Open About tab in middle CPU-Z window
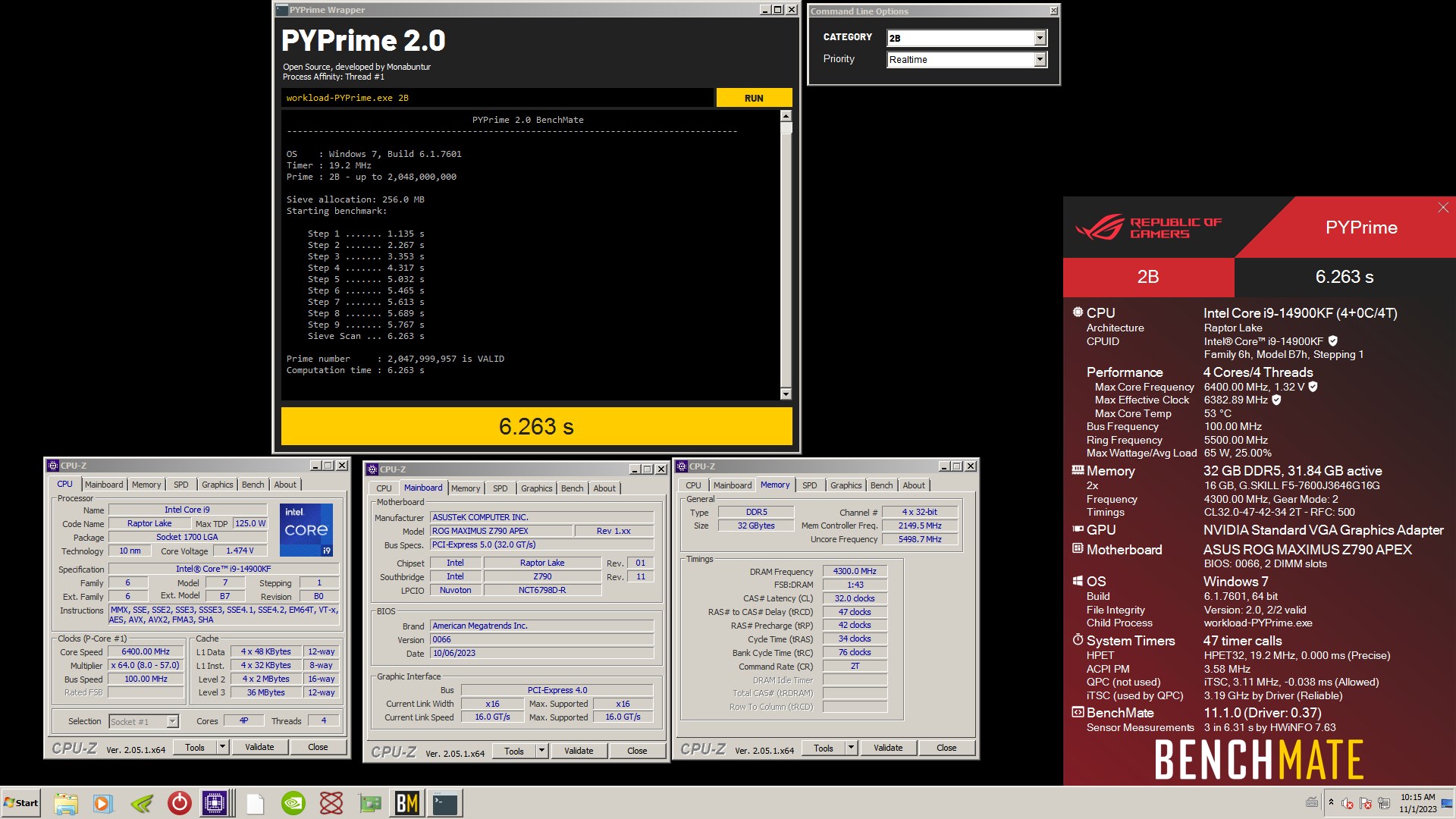Viewport: 1456px width, 819px height. point(604,488)
